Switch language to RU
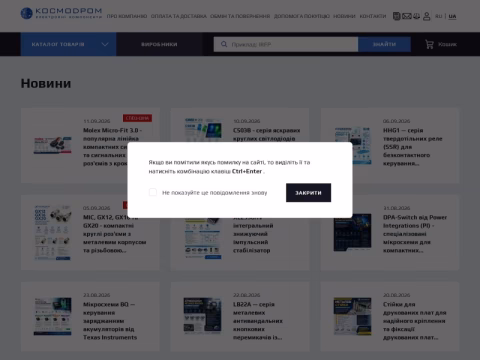This screenshot has height=360, width=480. click(x=439, y=16)
